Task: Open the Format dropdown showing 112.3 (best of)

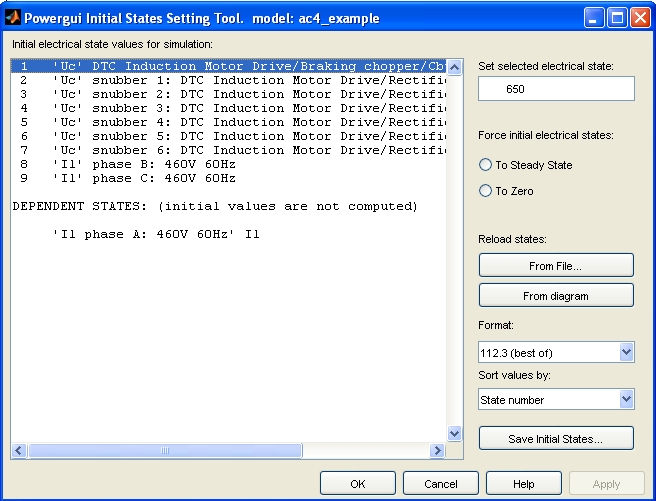Action: (x=556, y=352)
